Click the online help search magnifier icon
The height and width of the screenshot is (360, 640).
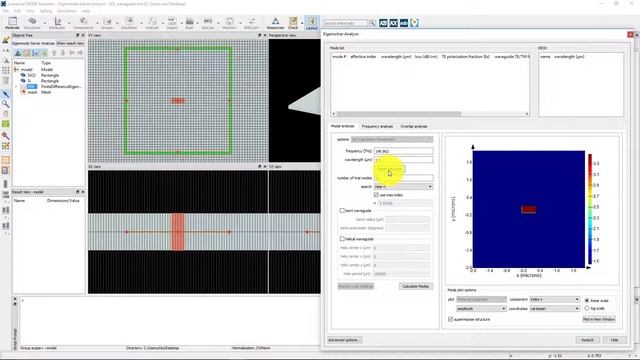[x=372, y=23]
